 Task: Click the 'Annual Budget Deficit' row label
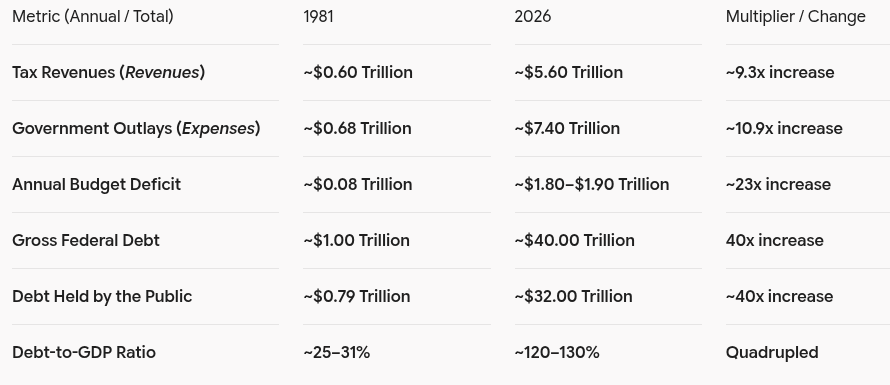[96, 185]
